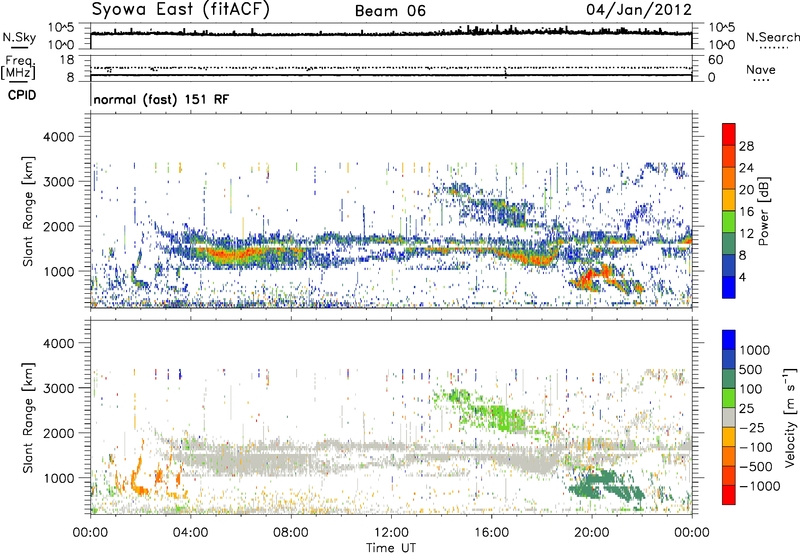Viewport: 800px width, 554px height.
Task: Click the '-25' label on velocity colorbar
Action: point(754,427)
